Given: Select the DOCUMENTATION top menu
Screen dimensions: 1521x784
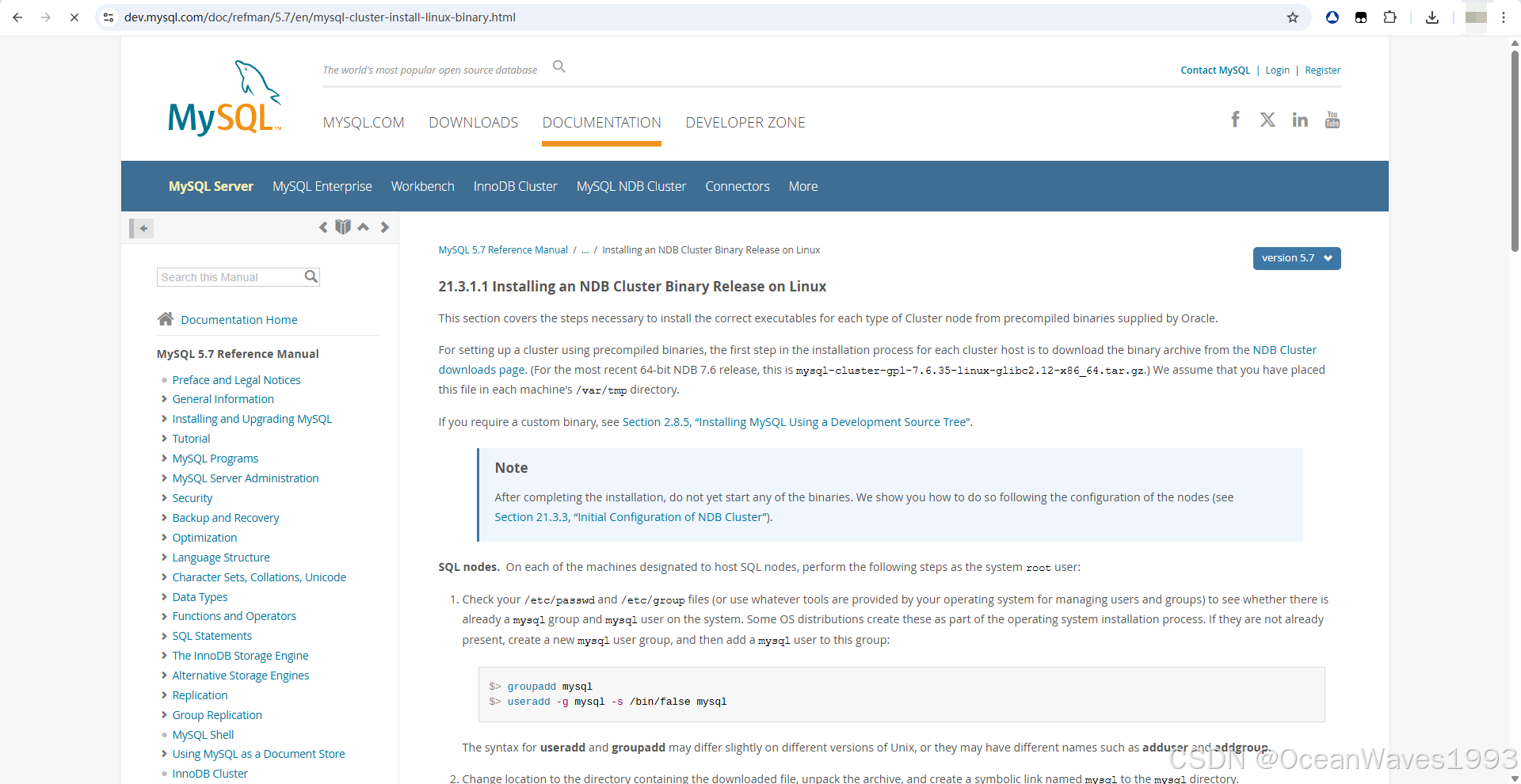Looking at the screenshot, I should 602,123.
